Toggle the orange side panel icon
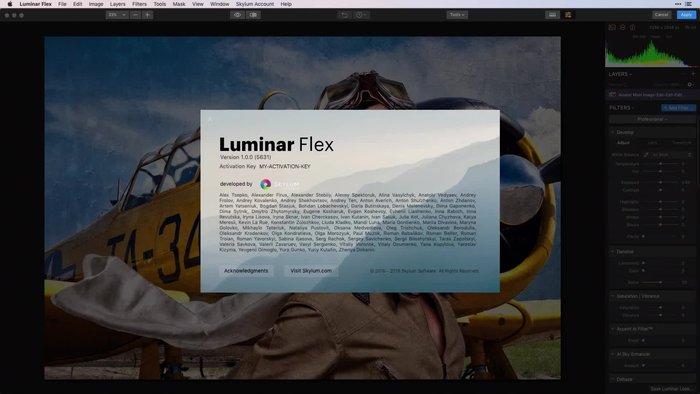 pyautogui.click(x=568, y=15)
